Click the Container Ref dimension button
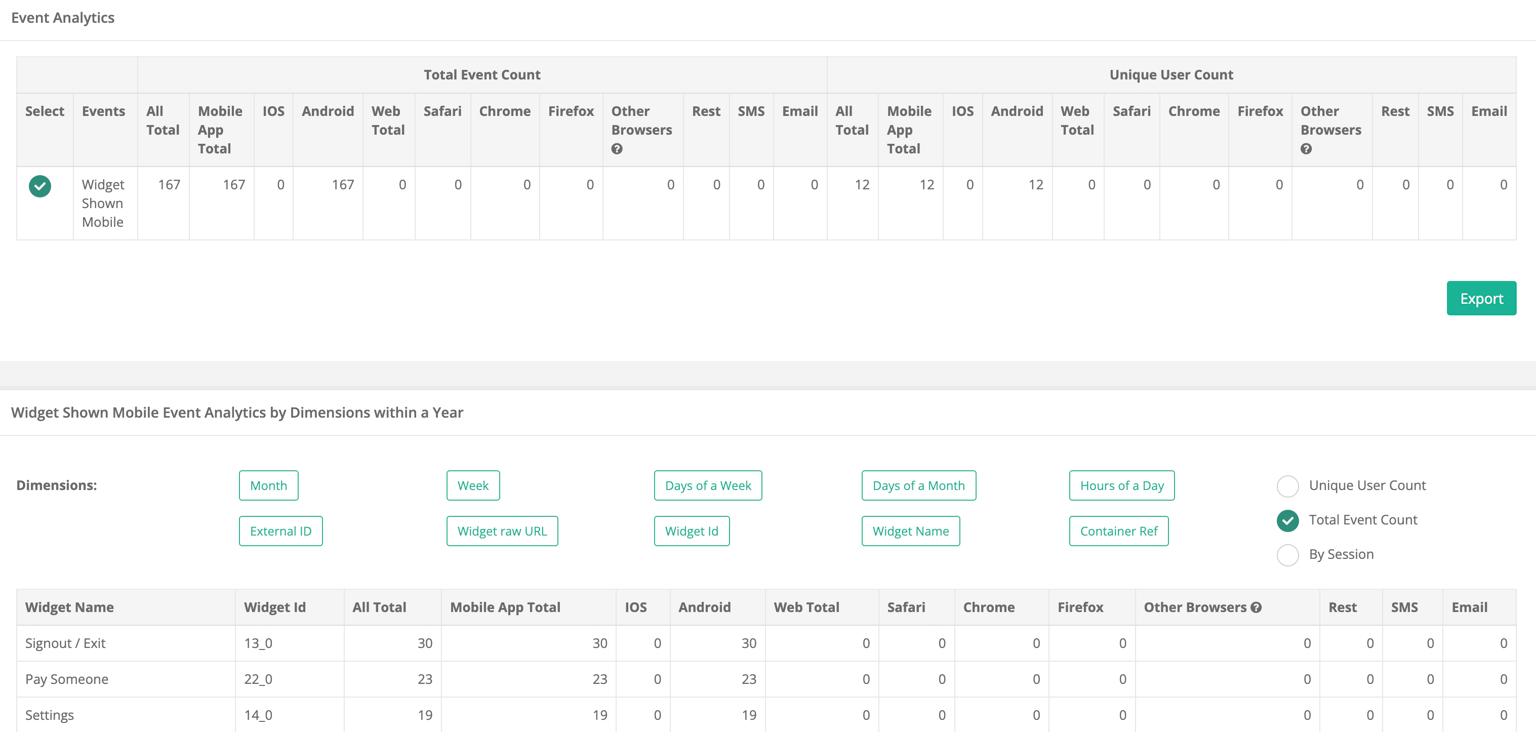Viewport: 1536px width, 732px height. click(x=1118, y=531)
